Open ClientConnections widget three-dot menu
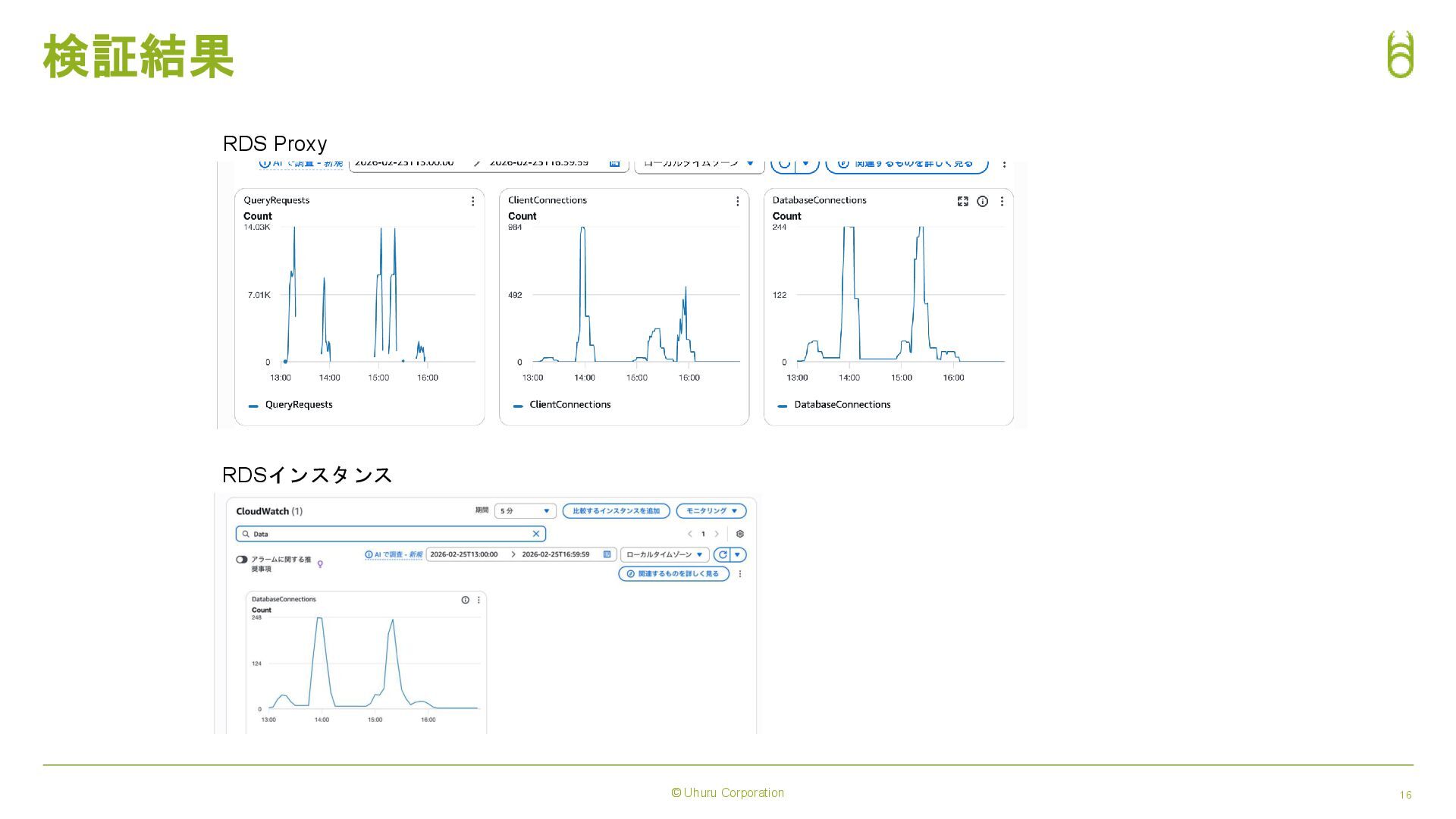The image size is (1456, 819). coord(737,201)
